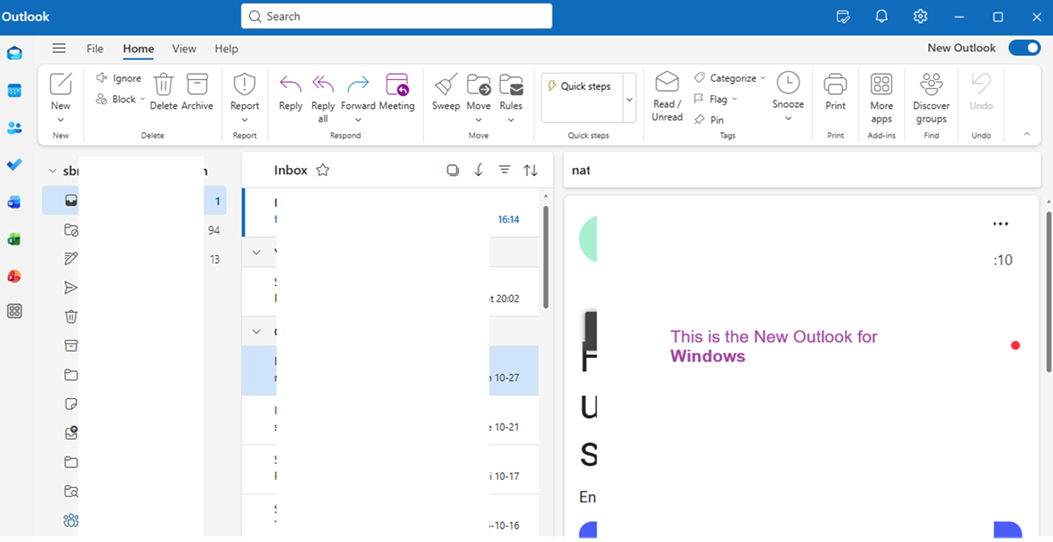Open the New mail dropdown arrow
This screenshot has width=1053, height=542.
pos(60,120)
